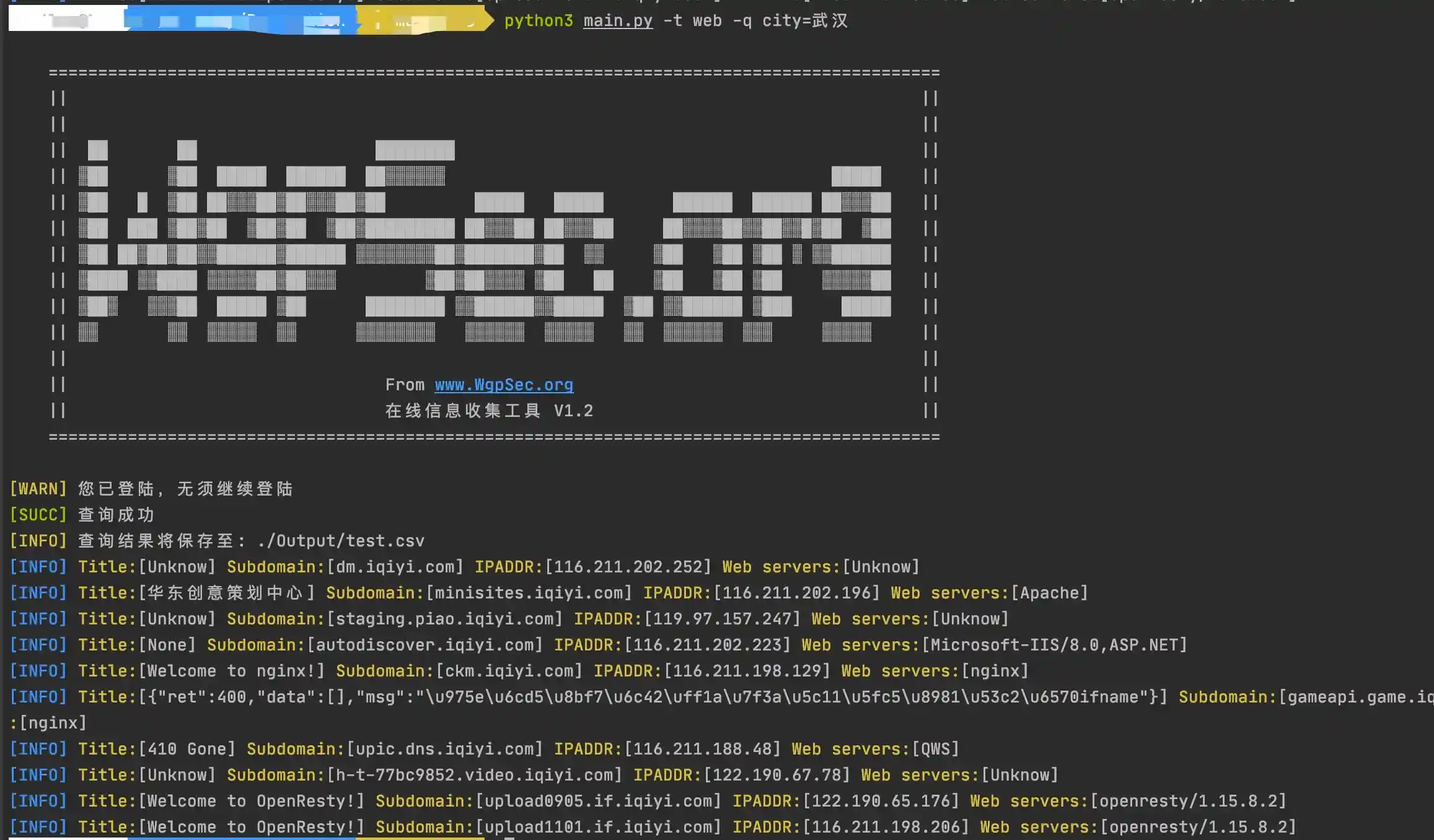The width and height of the screenshot is (1434, 840).
Task: Open the www.WgpSec.org link
Action: pos(503,385)
